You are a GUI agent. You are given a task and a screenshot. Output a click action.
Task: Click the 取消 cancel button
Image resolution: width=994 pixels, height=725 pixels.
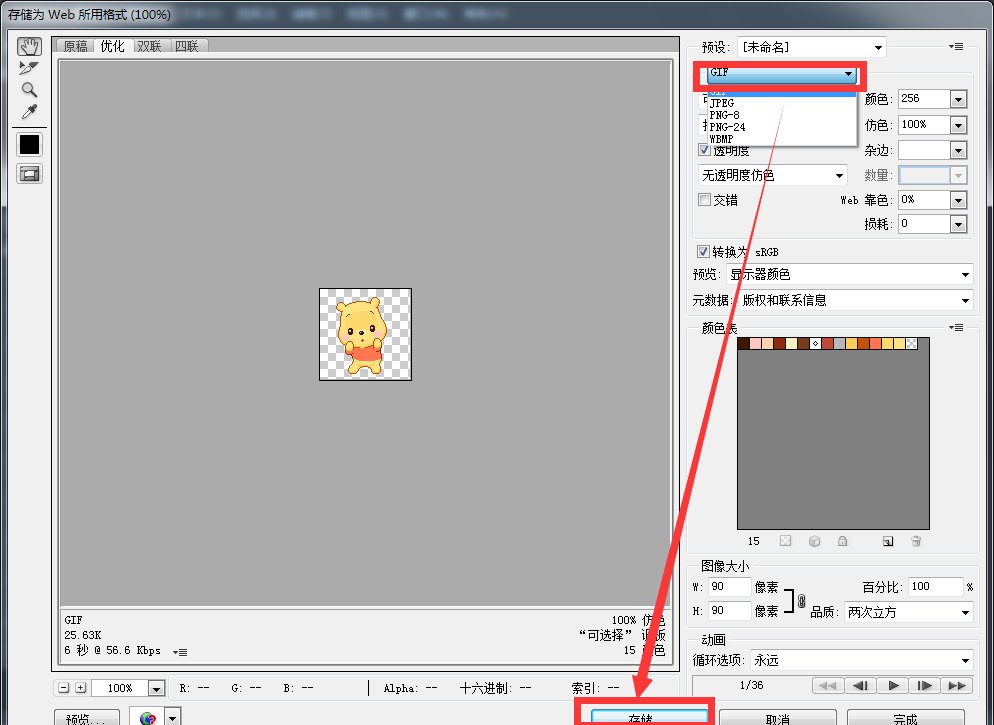point(778,718)
